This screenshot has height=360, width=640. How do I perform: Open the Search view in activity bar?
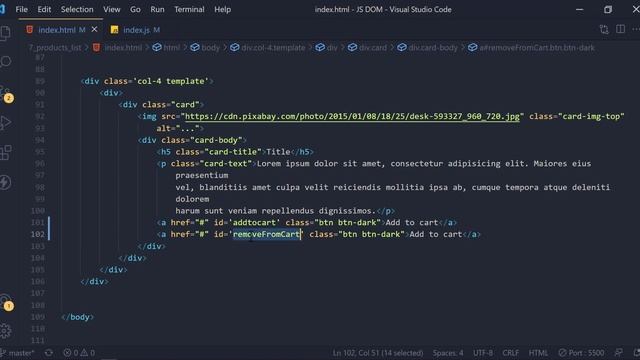click(5, 62)
